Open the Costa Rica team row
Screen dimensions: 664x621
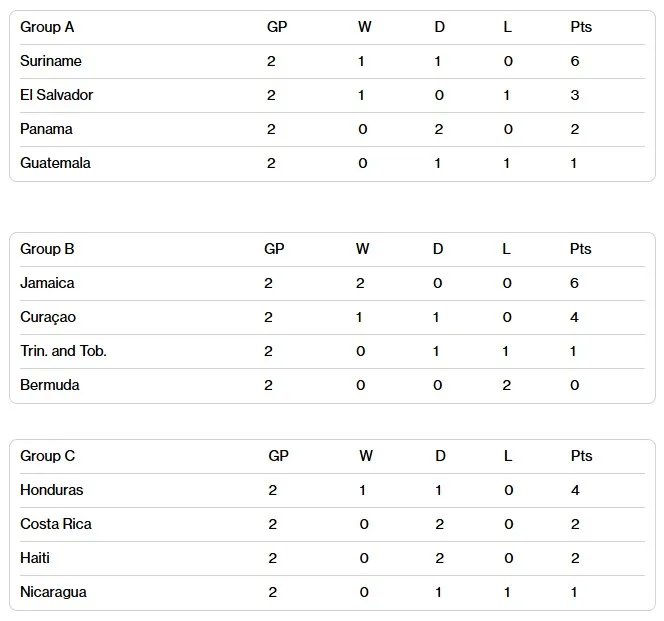(x=56, y=524)
